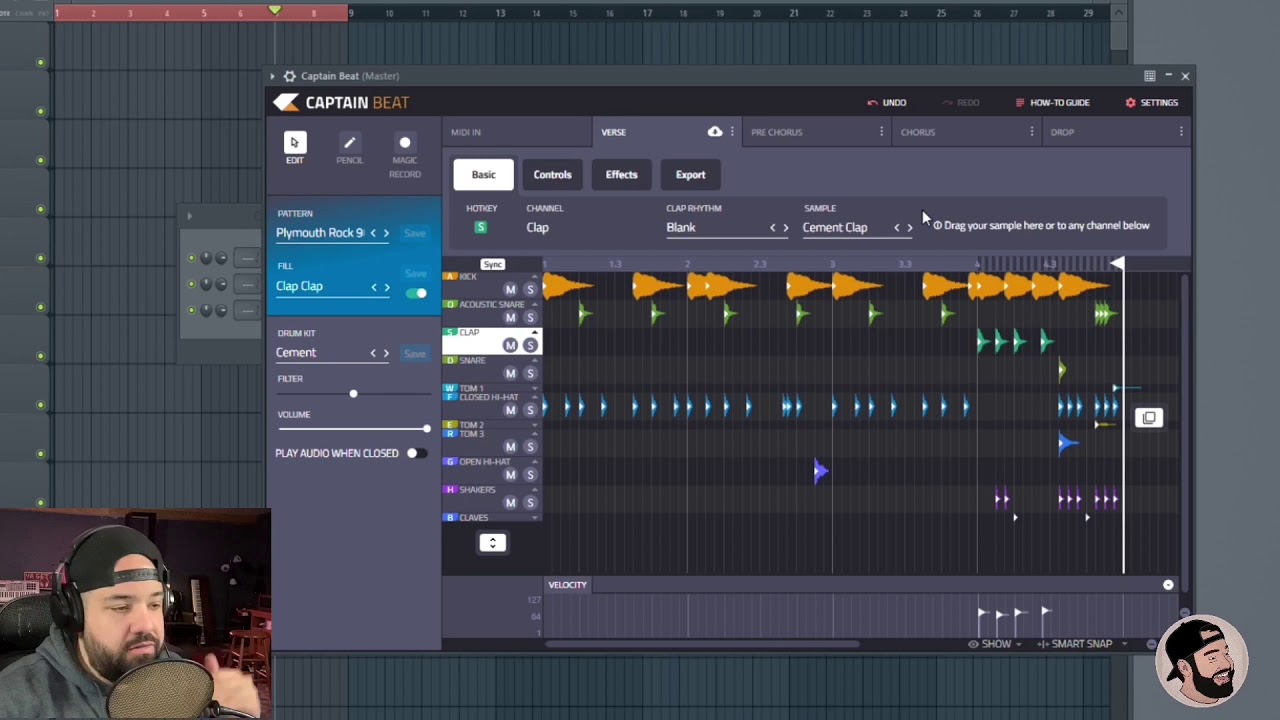Open the Show dropdown
The height and width of the screenshot is (720, 1280).
(995, 644)
